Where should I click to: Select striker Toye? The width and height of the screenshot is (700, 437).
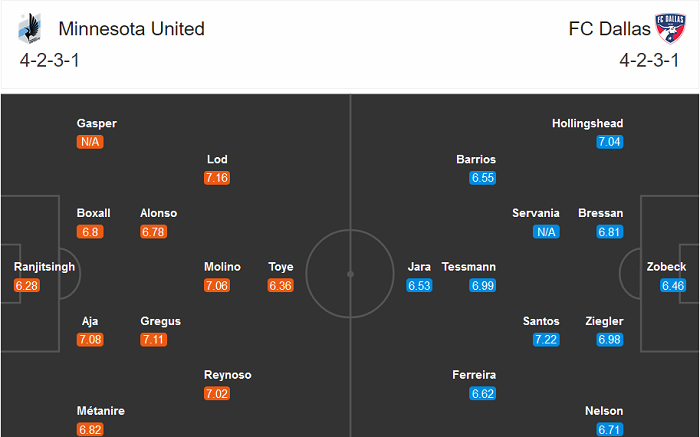click(x=281, y=267)
